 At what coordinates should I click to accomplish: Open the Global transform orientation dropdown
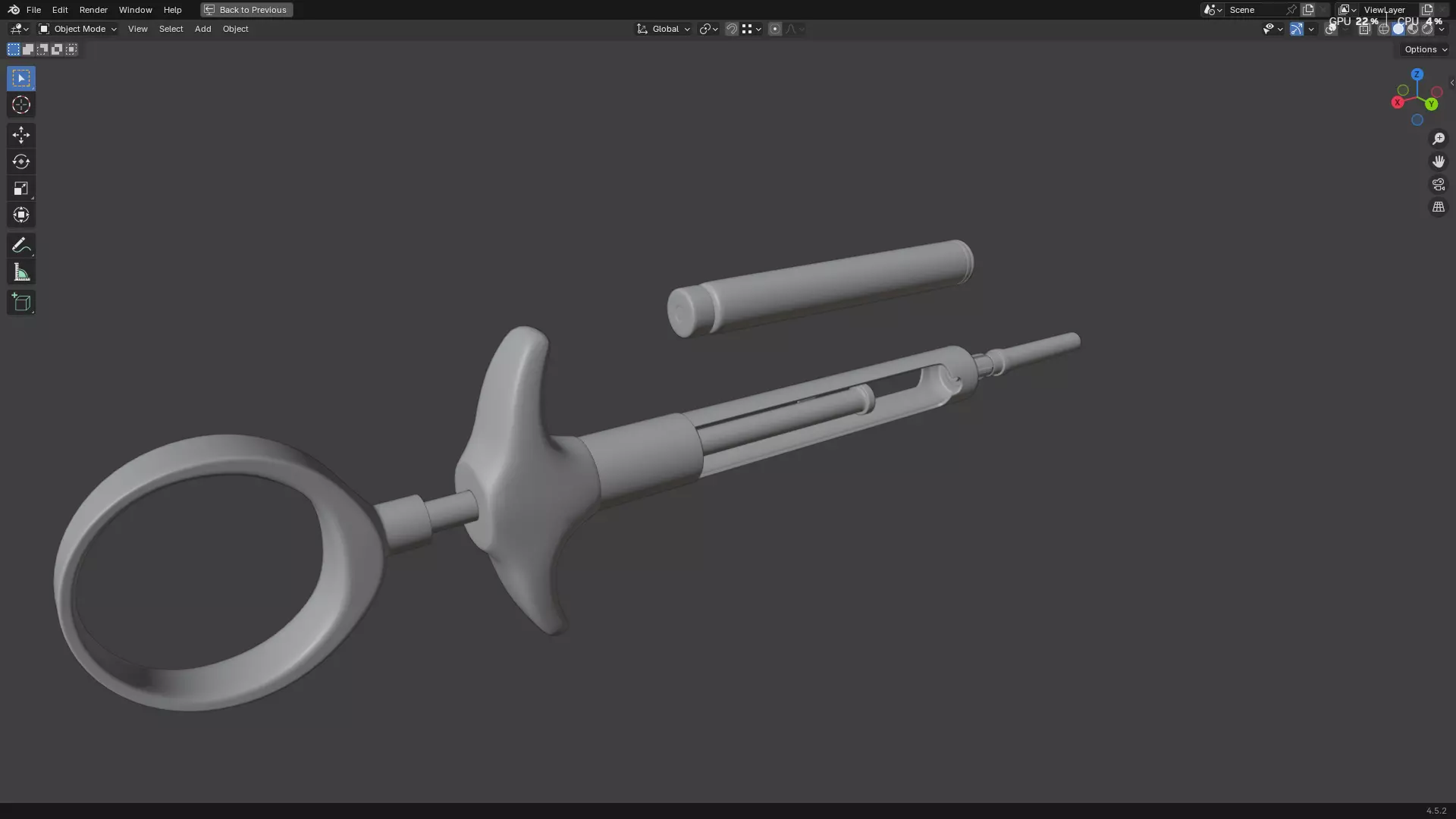[664, 29]
